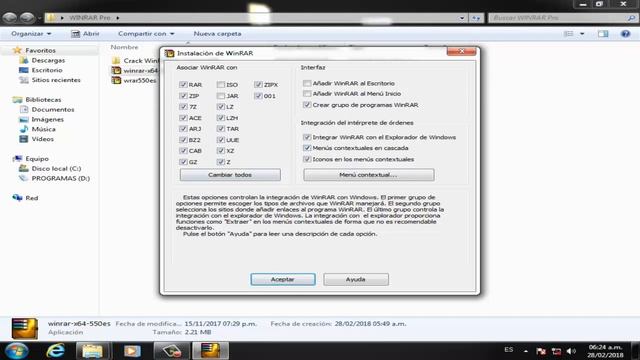
Task: Click the Explorer address bar path
Action: click(251, 18)
